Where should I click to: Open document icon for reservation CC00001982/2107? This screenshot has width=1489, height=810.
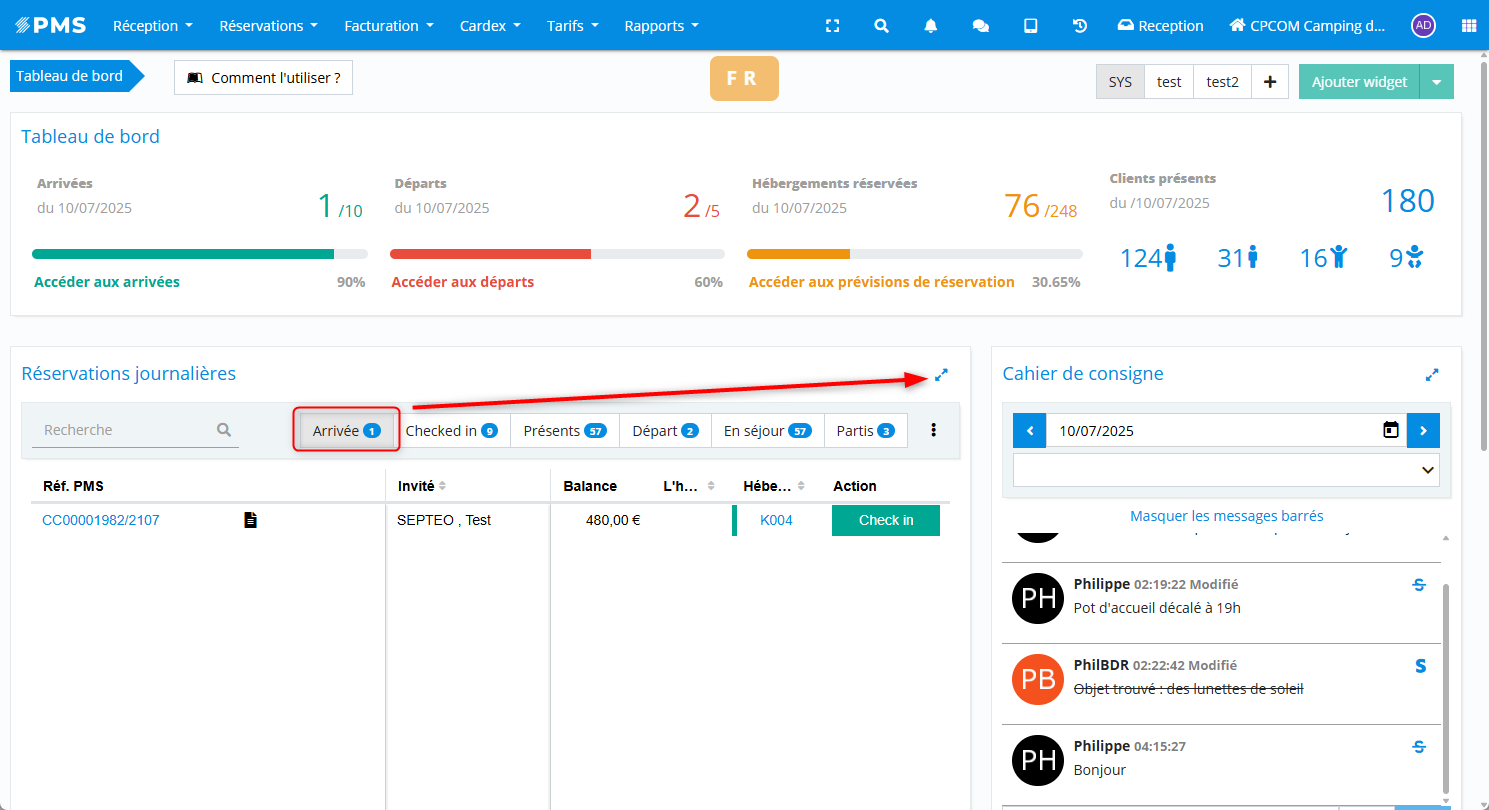[x=251, y=520]
